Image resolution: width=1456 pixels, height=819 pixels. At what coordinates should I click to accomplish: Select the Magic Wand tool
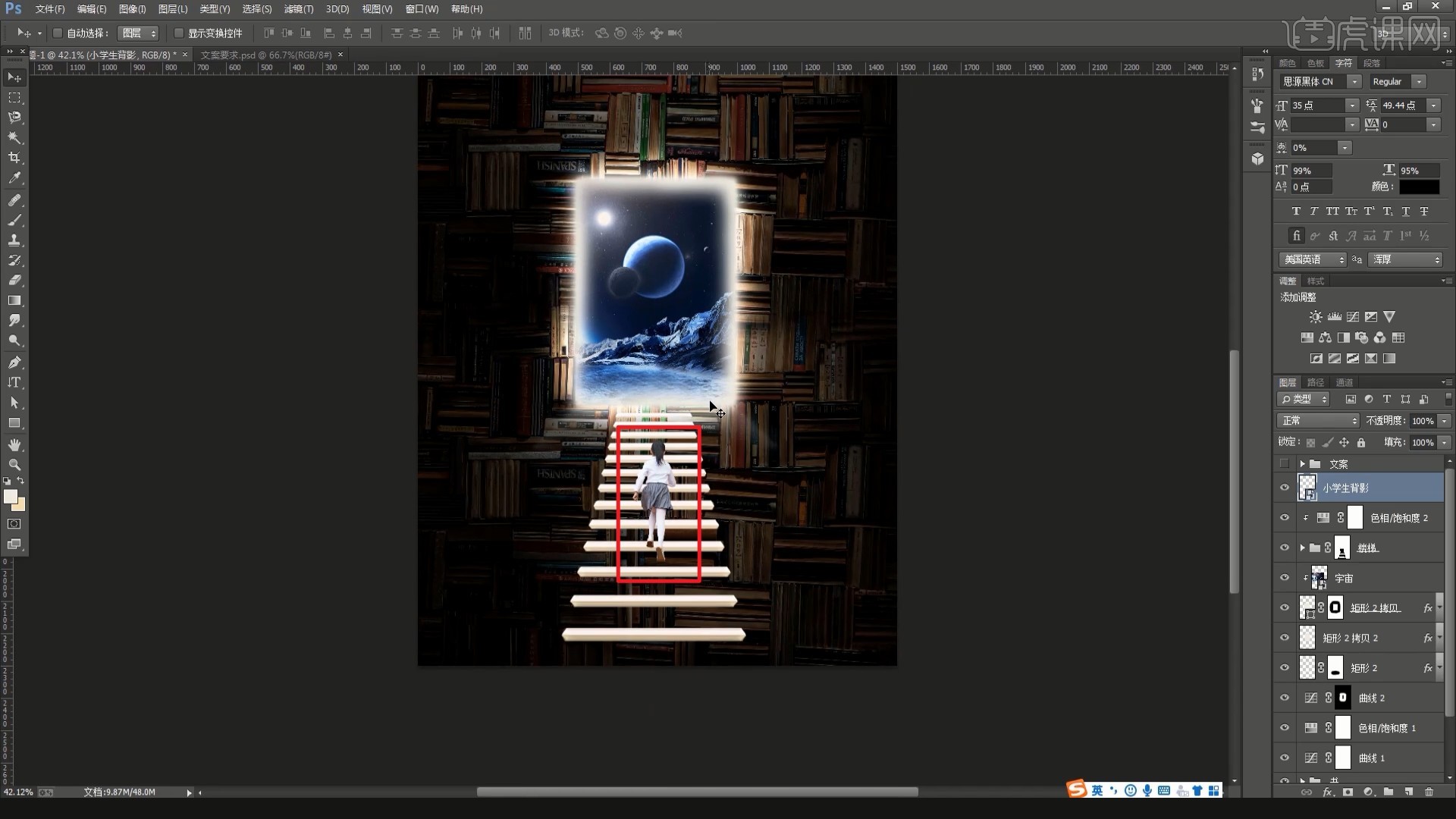(14, 137)
